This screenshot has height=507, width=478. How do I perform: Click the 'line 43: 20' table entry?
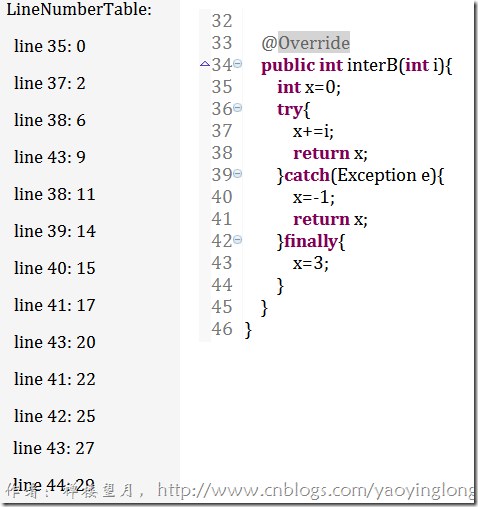55,342
